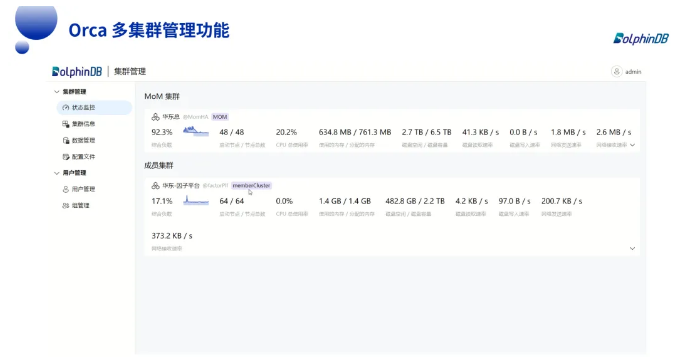673x362 pixels.
Task: Open the admin user avatar icon
Action: point(616,71)
